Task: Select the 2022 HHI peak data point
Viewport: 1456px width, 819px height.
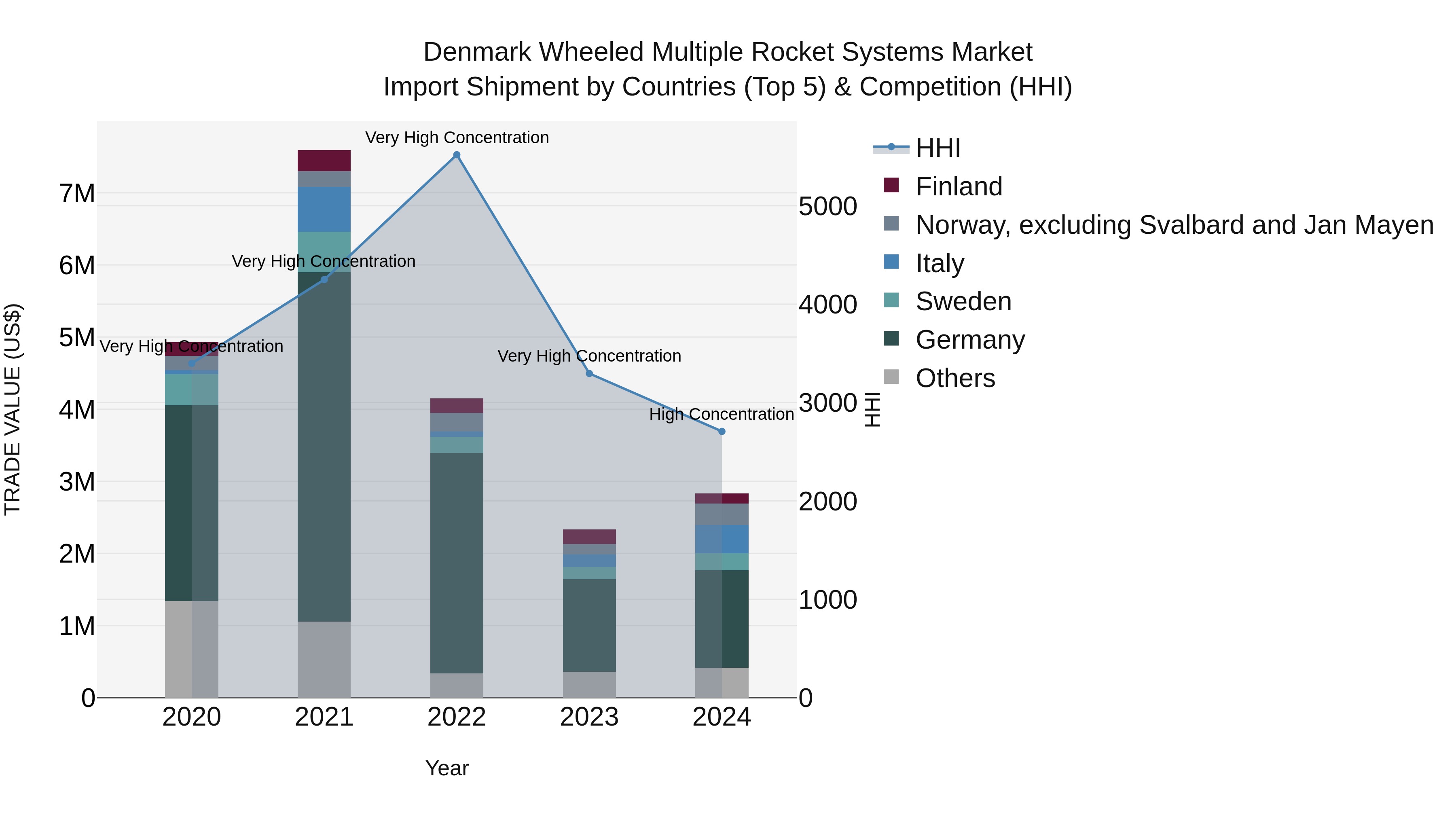Action: (457, 155)
